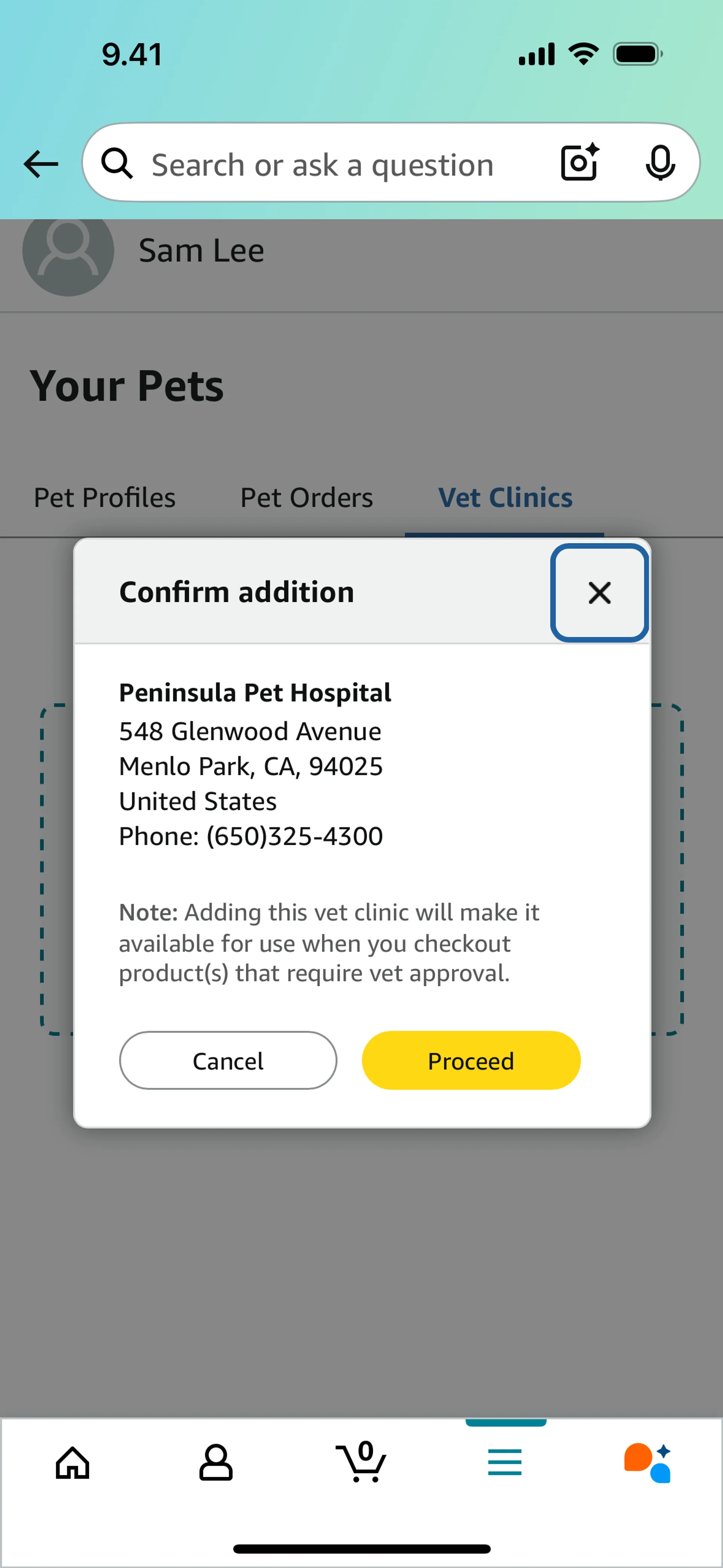Click the search magnifier icon
The width and height of the screenshot is (723, 1568).
click(117, 164)
